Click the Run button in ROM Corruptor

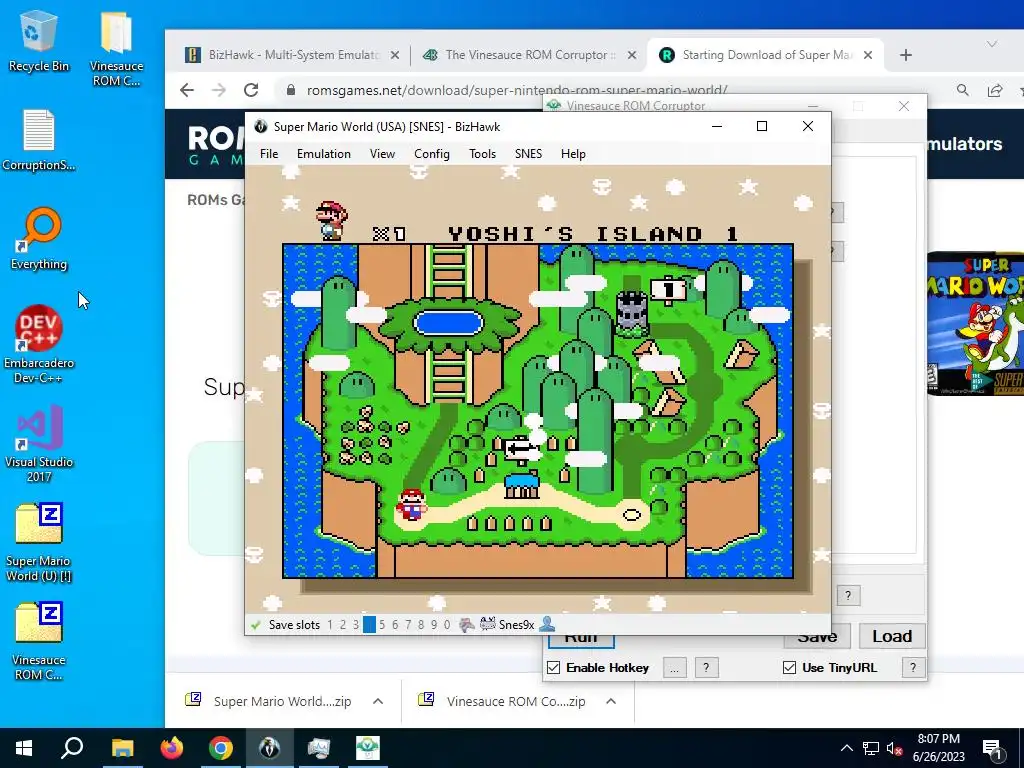pos(581,639)
